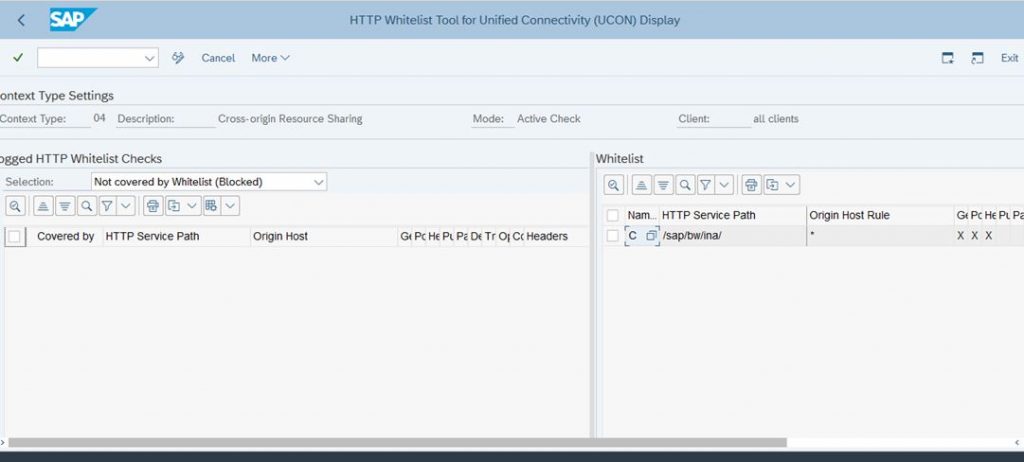Click the SAP logo
The width and height of the screenshot is (1024, 462).
[x=72, y=20]
